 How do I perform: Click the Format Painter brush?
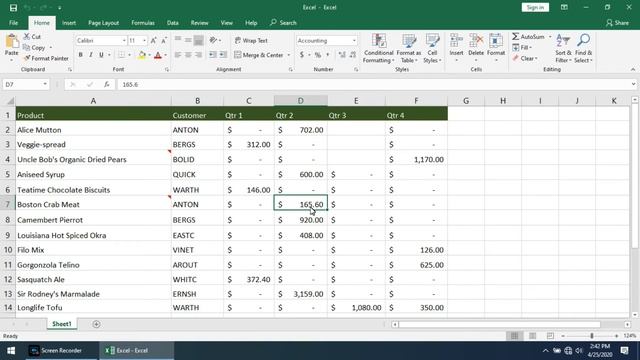(27, 58)
